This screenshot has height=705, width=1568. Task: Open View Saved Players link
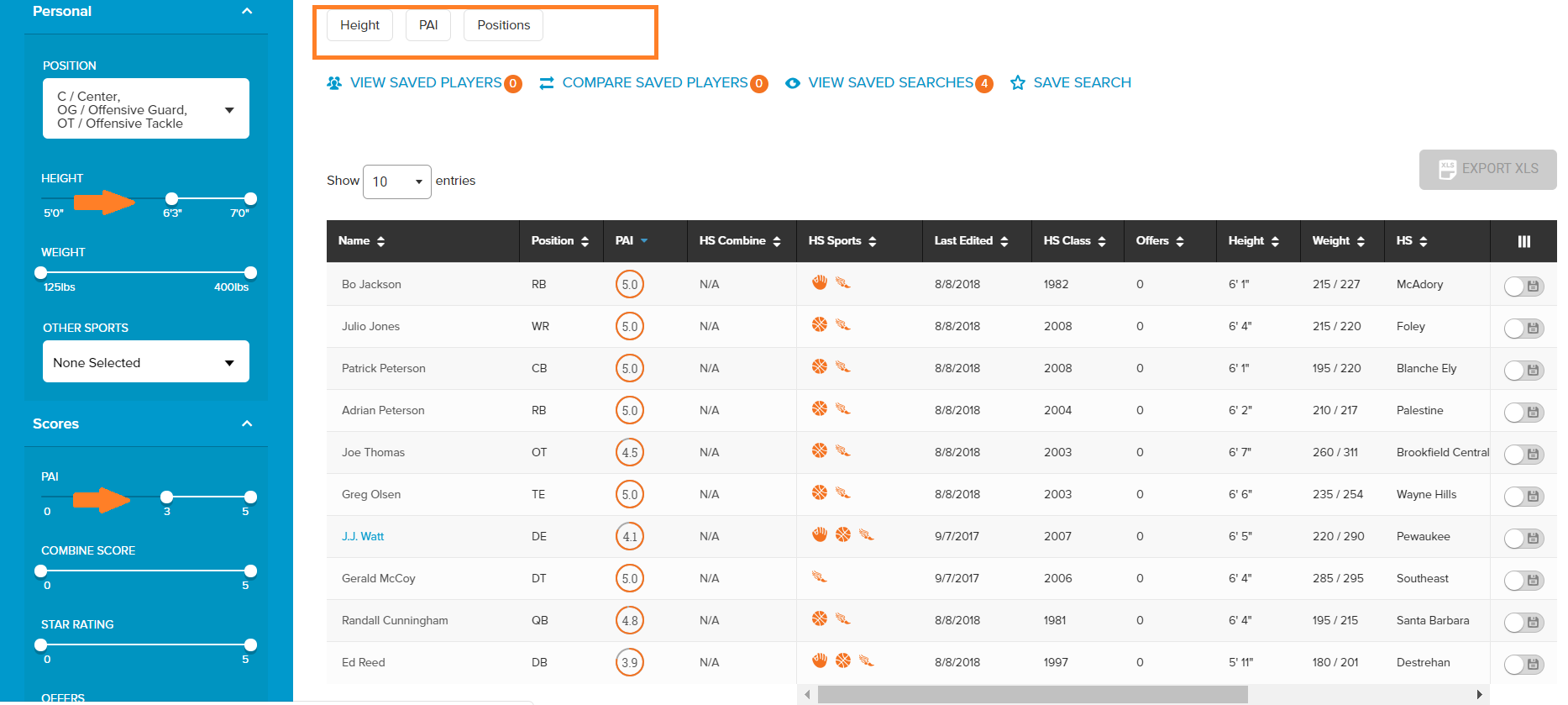point(426,83)
